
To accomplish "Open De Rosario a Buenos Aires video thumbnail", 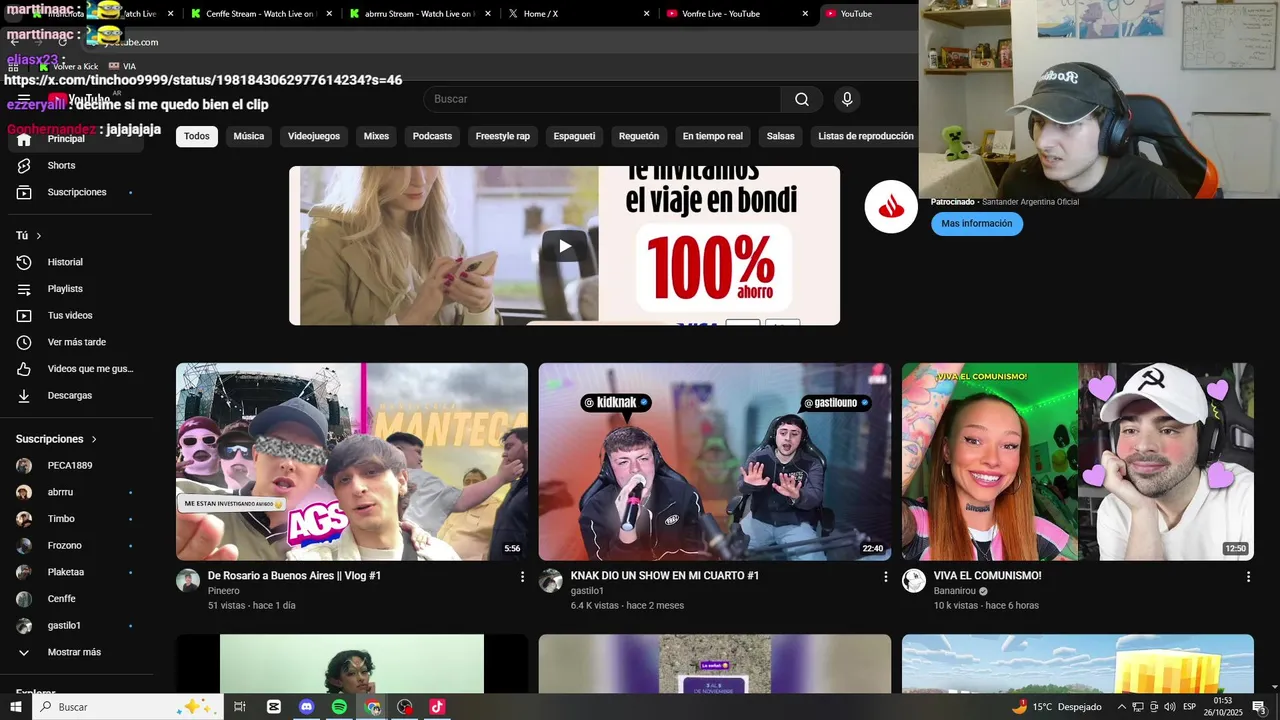I will 352,461.
